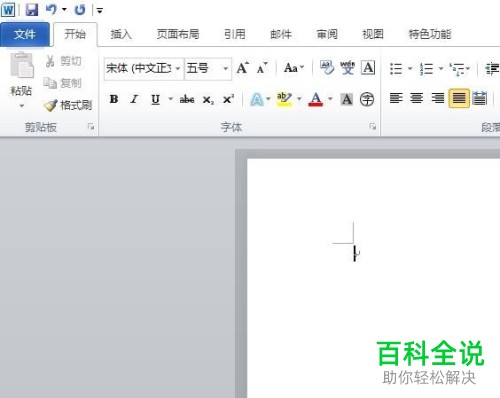The width and height of the screenshot is (500, 398).
Task: Switch to the 视图 (View) tab
Action: click(x=373, y=34)
